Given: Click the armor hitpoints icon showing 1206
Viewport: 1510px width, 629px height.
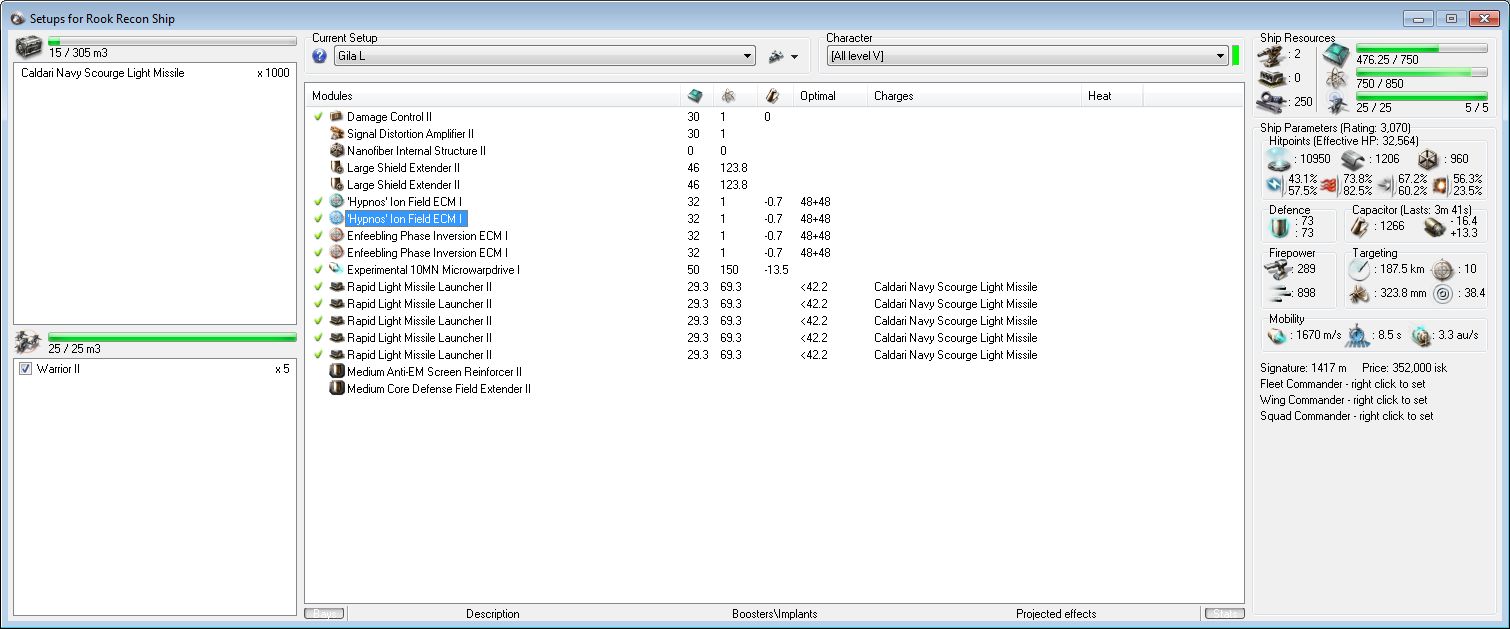Looking at the screenshot, I should coord(1352,159).
